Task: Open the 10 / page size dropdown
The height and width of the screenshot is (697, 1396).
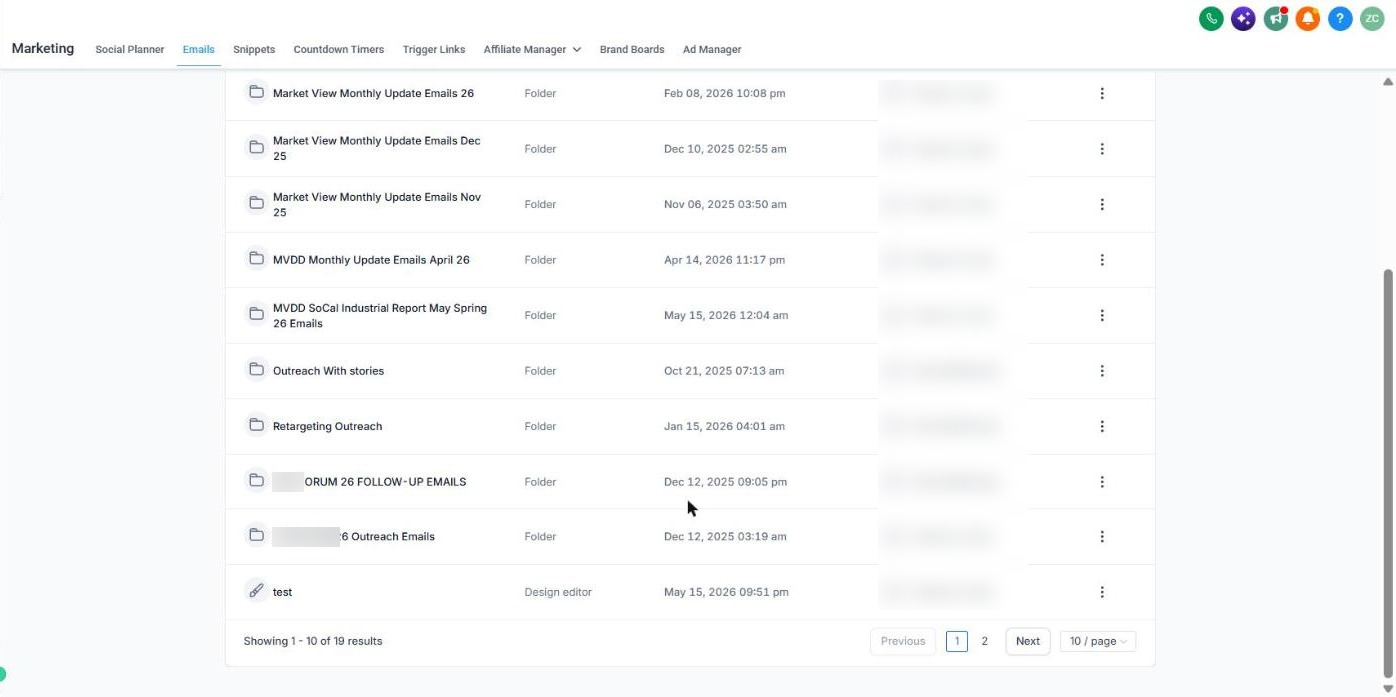Action: [1098, 641]
